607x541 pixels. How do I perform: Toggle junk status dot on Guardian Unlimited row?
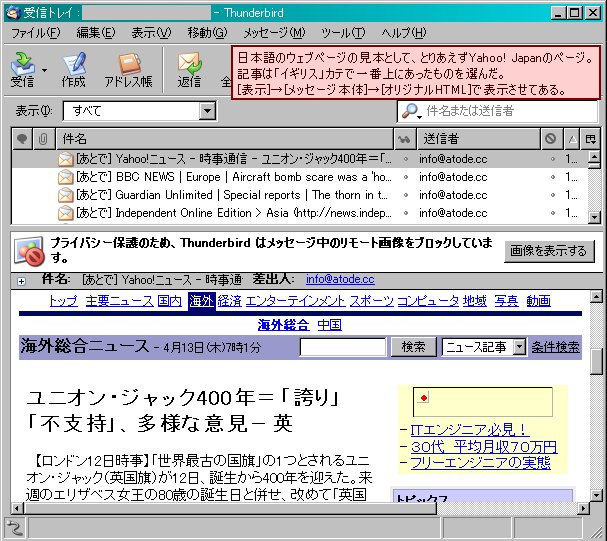(x=553, y=195)
